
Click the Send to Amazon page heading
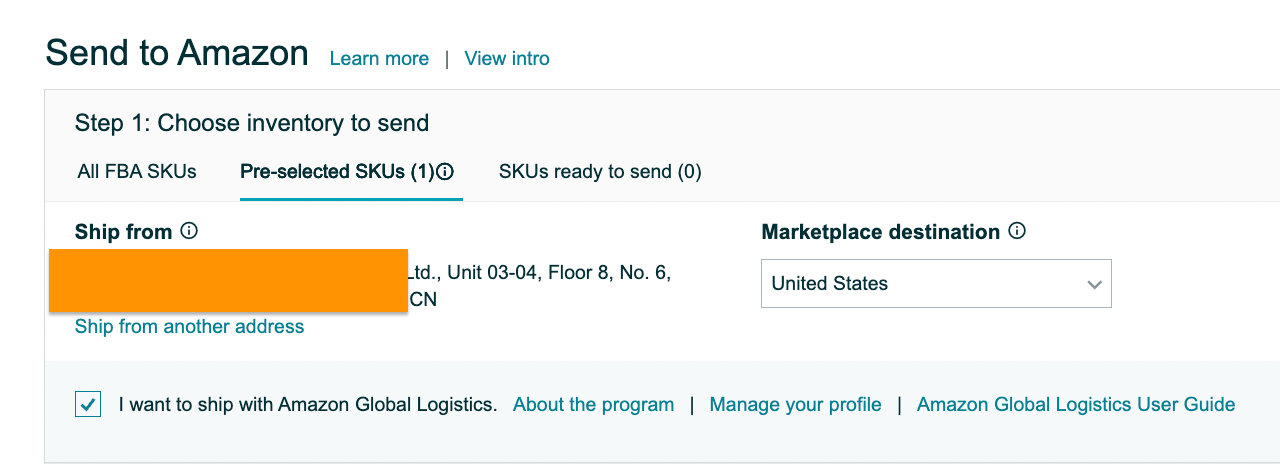coord(177,53)
